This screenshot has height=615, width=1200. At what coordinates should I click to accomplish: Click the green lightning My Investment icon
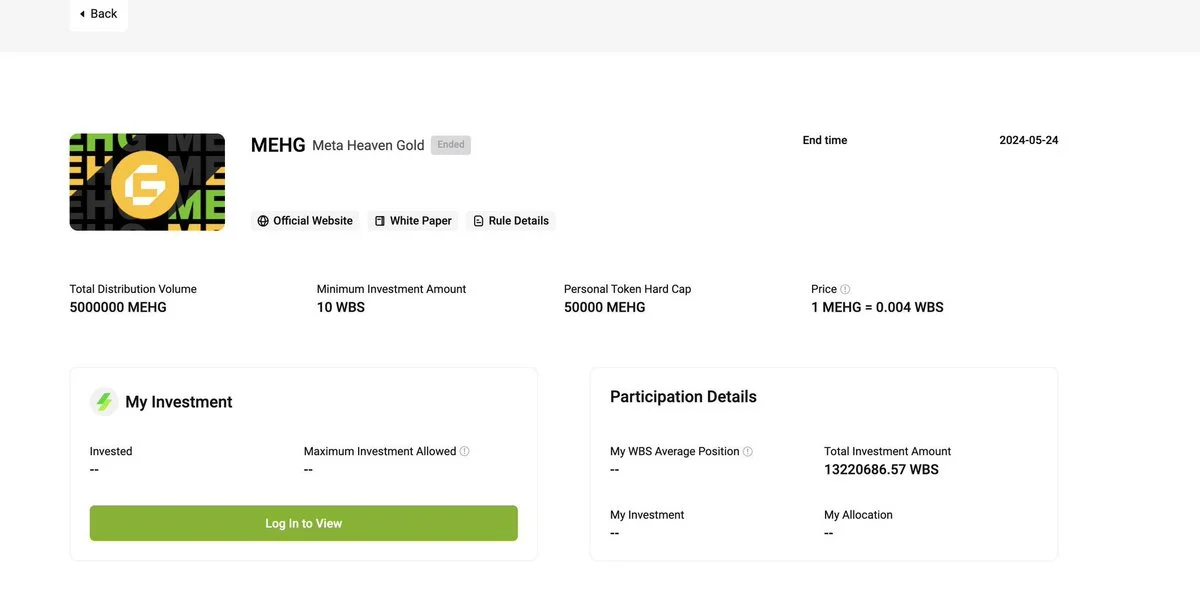104,402
